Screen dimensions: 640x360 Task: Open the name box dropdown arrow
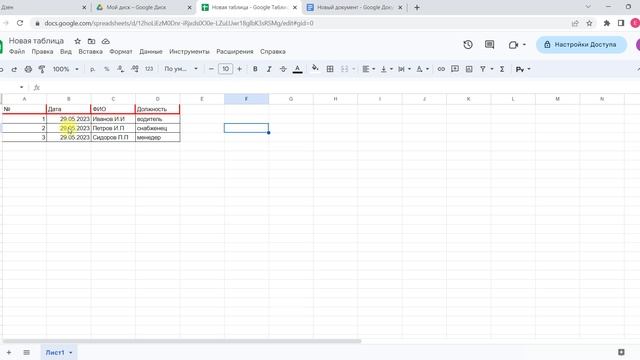point(22,87)
